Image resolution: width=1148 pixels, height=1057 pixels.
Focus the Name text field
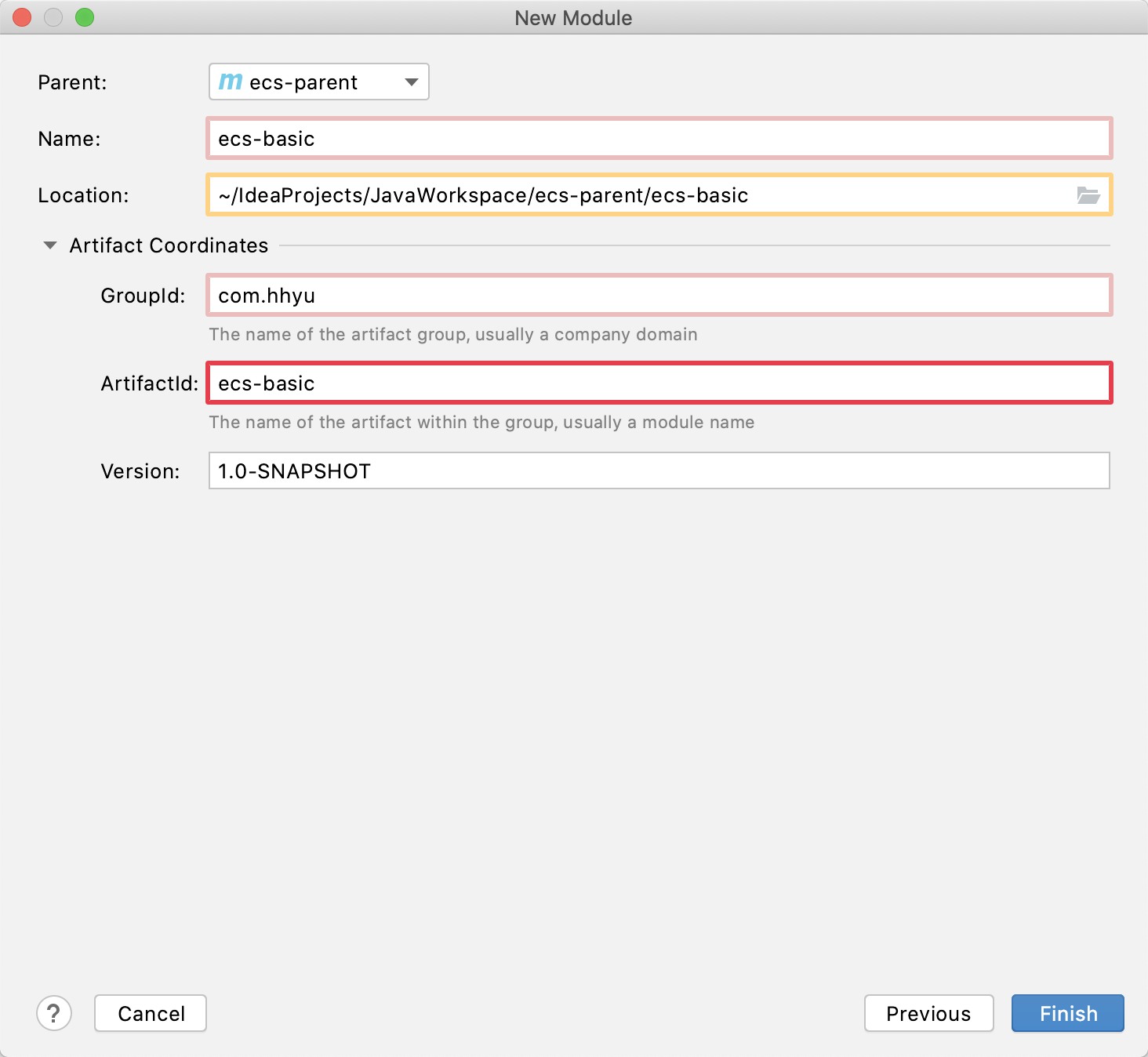[x=659, y=139]
